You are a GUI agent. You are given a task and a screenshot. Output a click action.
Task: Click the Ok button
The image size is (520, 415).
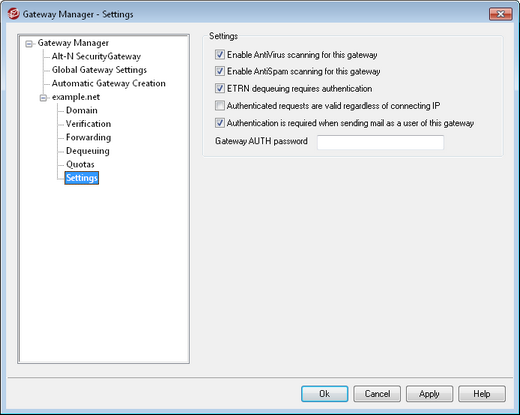click(x=325, y=394)
